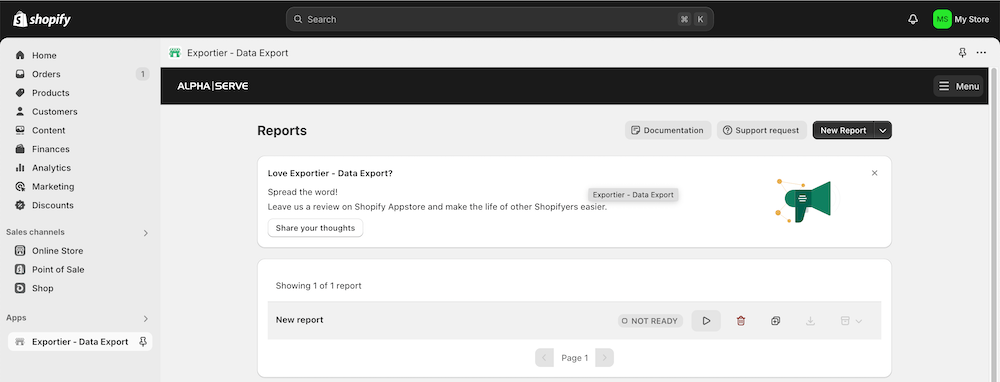
Task: Click the Alpha Serve logo
Action: pyautogui.click(x=212, y=86)
